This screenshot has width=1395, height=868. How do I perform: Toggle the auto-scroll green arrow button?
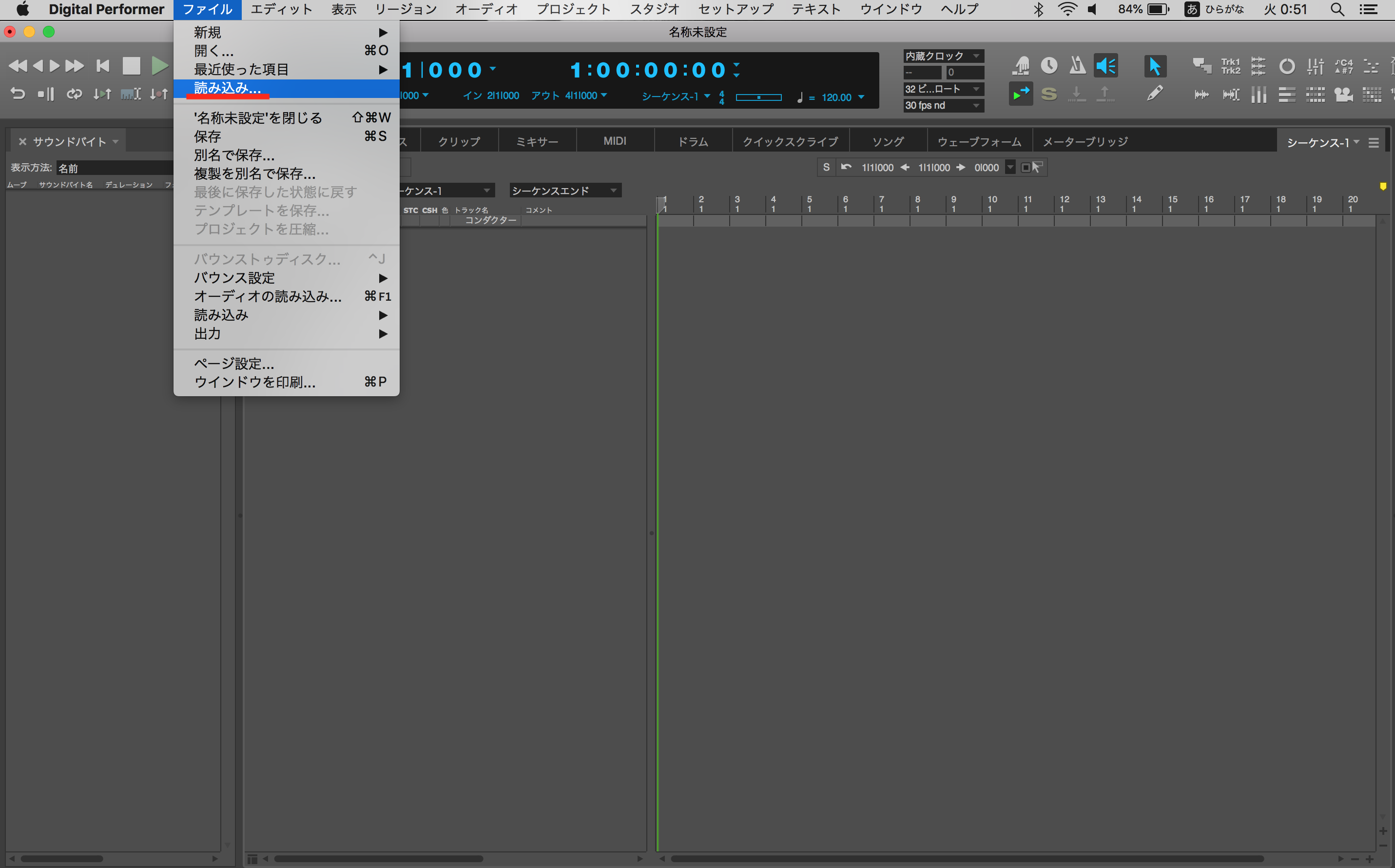pos(1020,94)
